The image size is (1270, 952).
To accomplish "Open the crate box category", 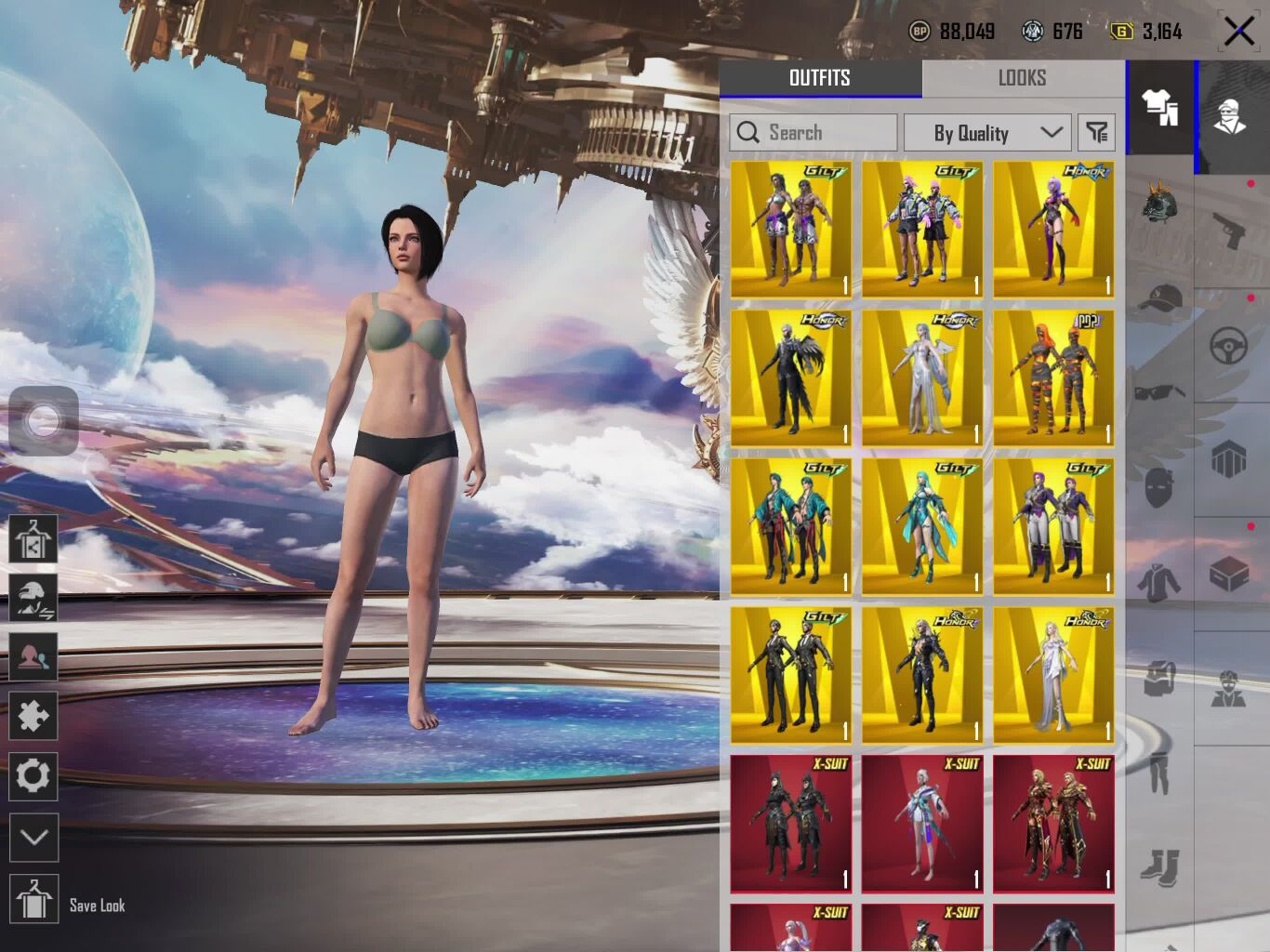I will click(x=1229, y=573).
